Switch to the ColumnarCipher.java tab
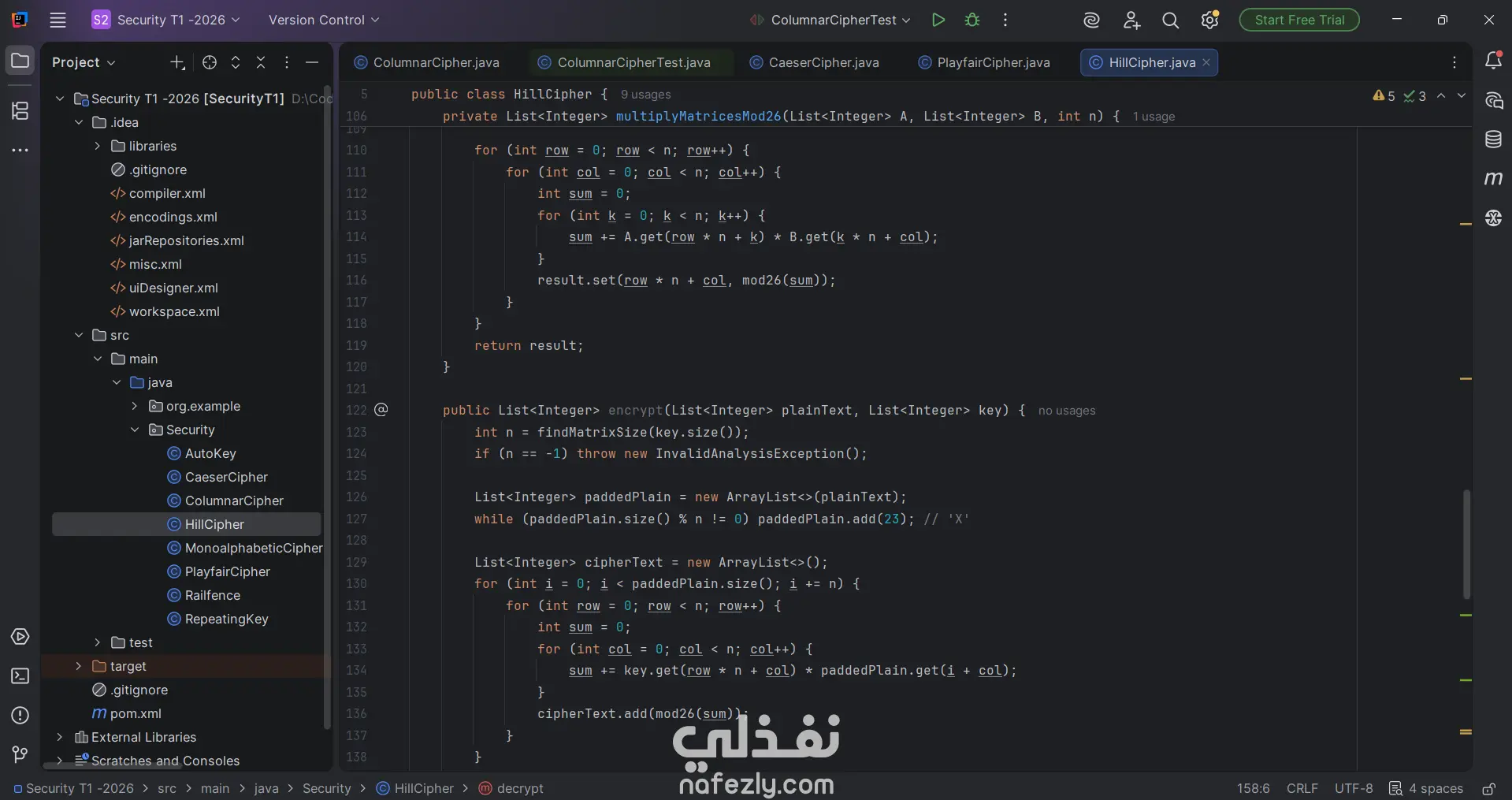This screenshot has height=800, width=1512. (x=427, y=62)
